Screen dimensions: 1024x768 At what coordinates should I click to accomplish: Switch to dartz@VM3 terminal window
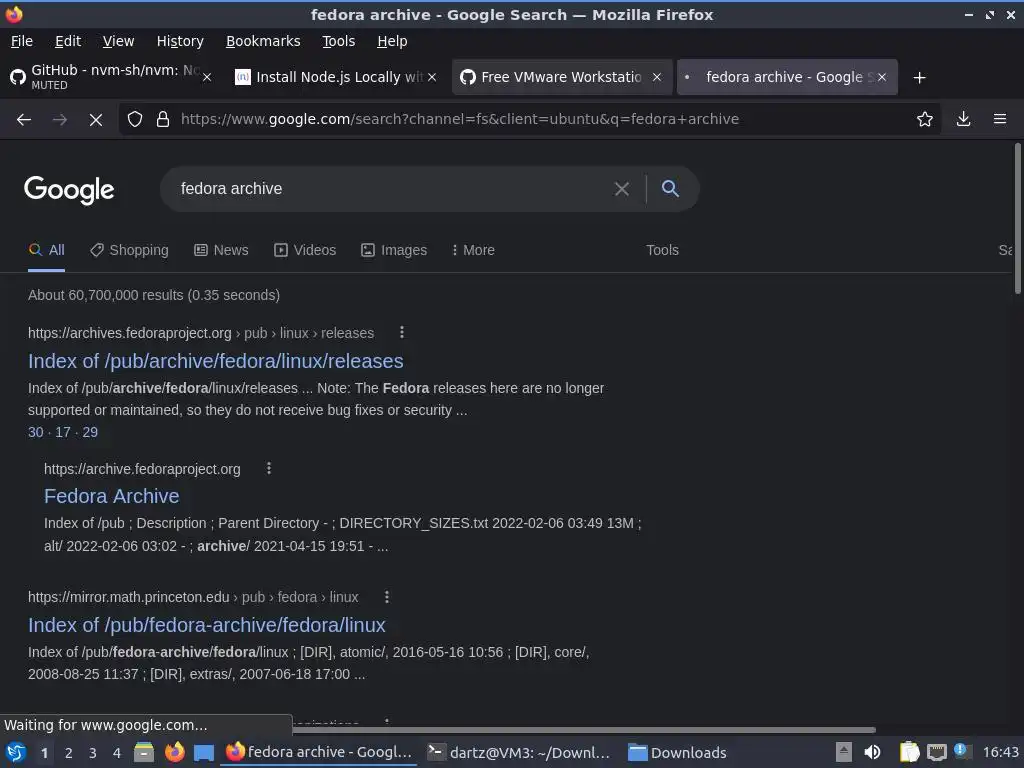(519, 752)
